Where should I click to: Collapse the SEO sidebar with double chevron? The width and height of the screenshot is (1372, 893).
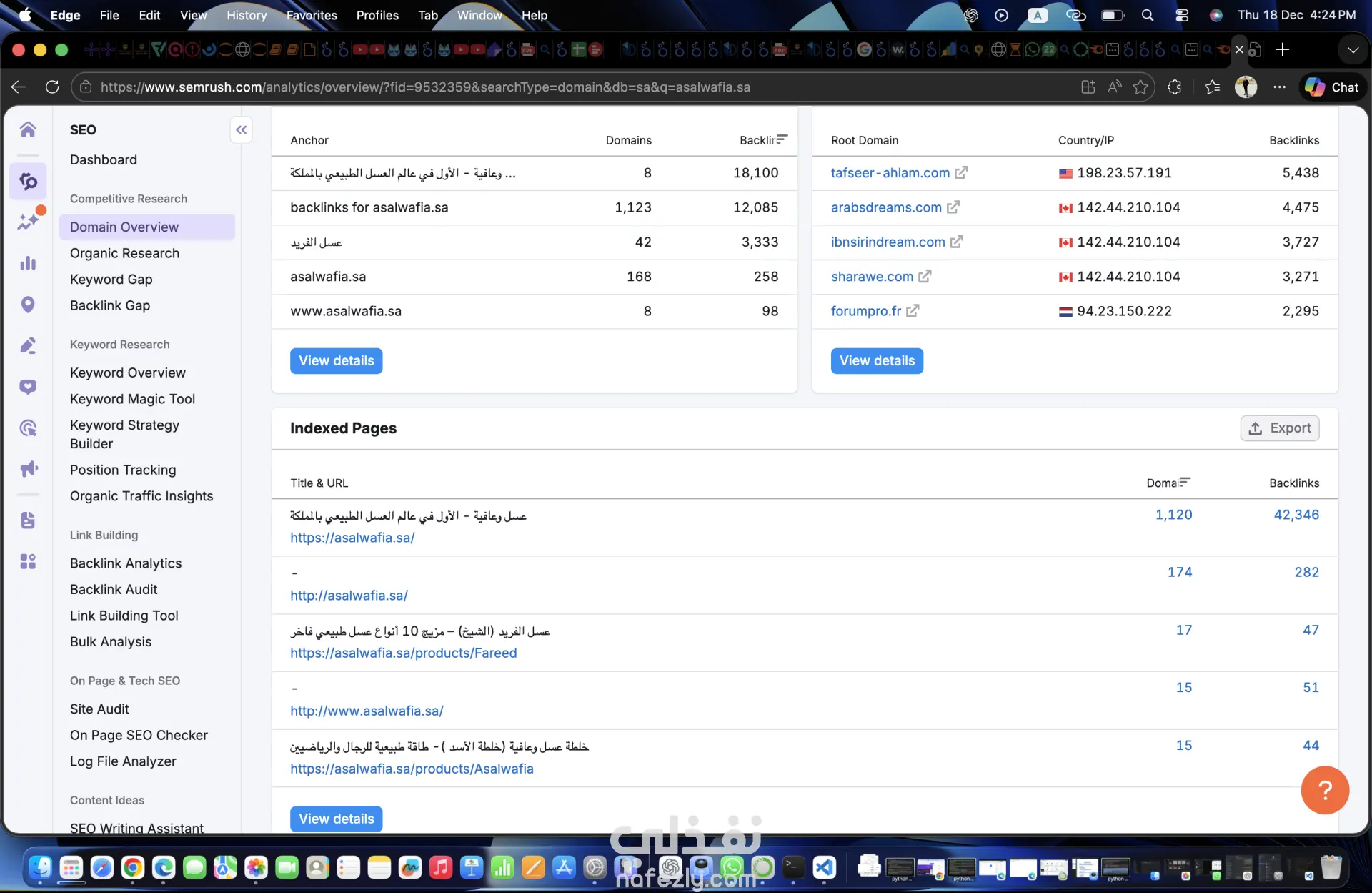click(242, 130)
